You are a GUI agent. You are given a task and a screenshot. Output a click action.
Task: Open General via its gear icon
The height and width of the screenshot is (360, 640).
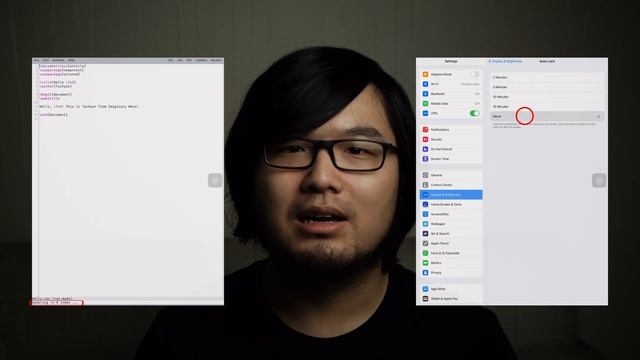pos(425,175)
